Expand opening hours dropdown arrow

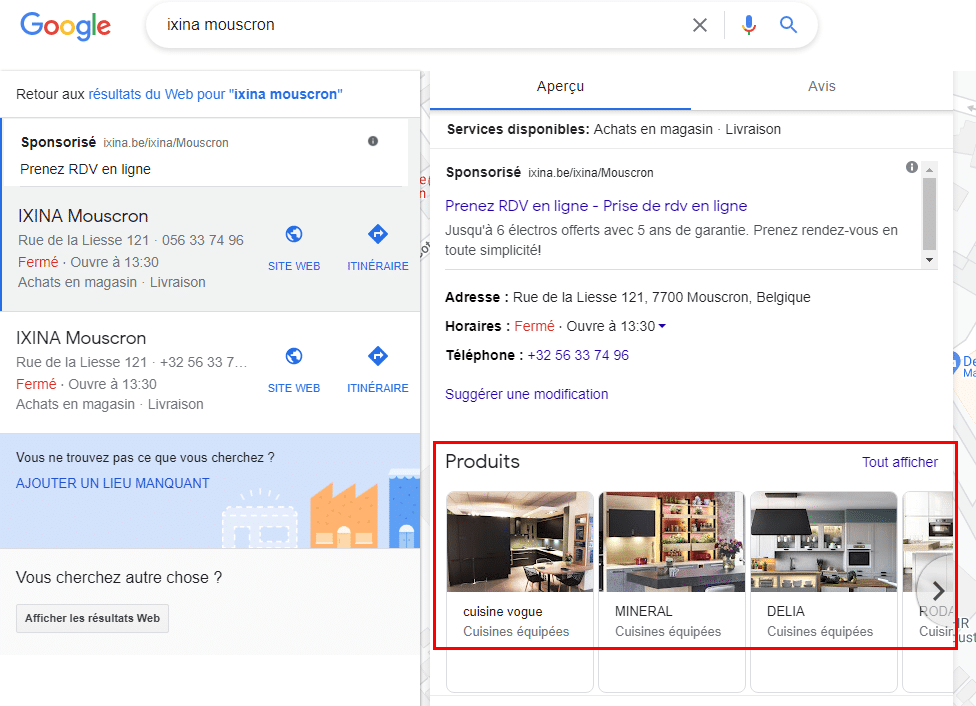[662, 327]
